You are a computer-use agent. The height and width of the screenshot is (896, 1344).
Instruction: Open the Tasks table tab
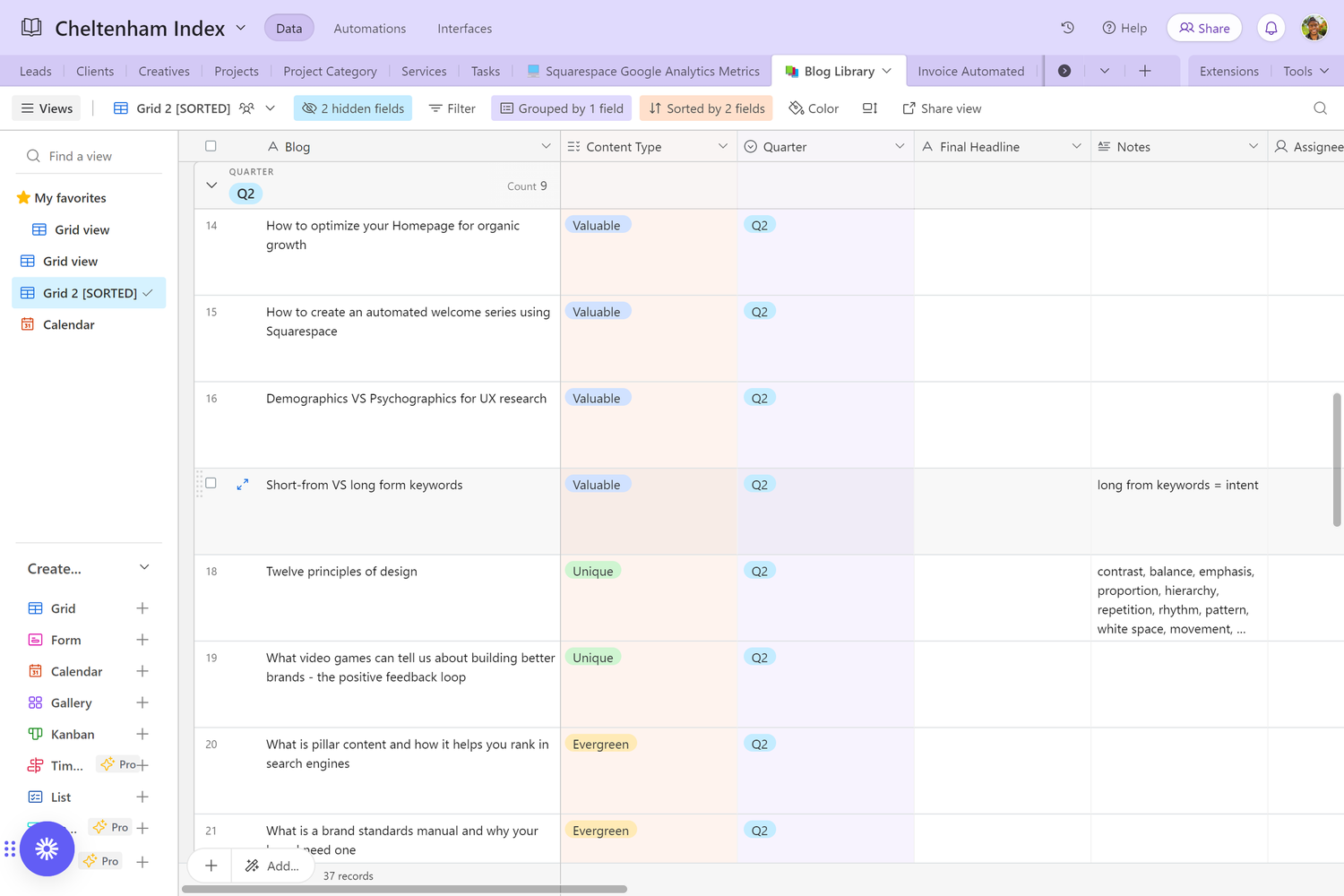pos(485,71)
